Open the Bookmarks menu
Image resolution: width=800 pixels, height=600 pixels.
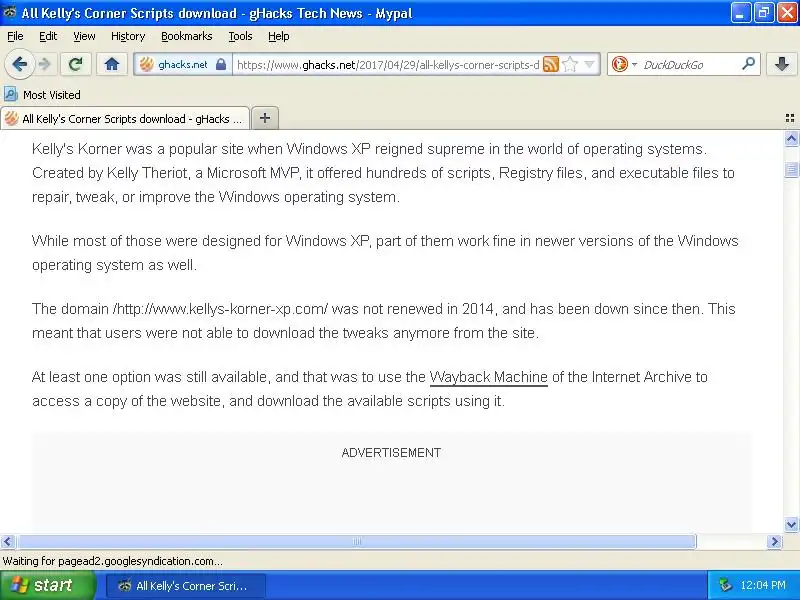pos(187,36)
